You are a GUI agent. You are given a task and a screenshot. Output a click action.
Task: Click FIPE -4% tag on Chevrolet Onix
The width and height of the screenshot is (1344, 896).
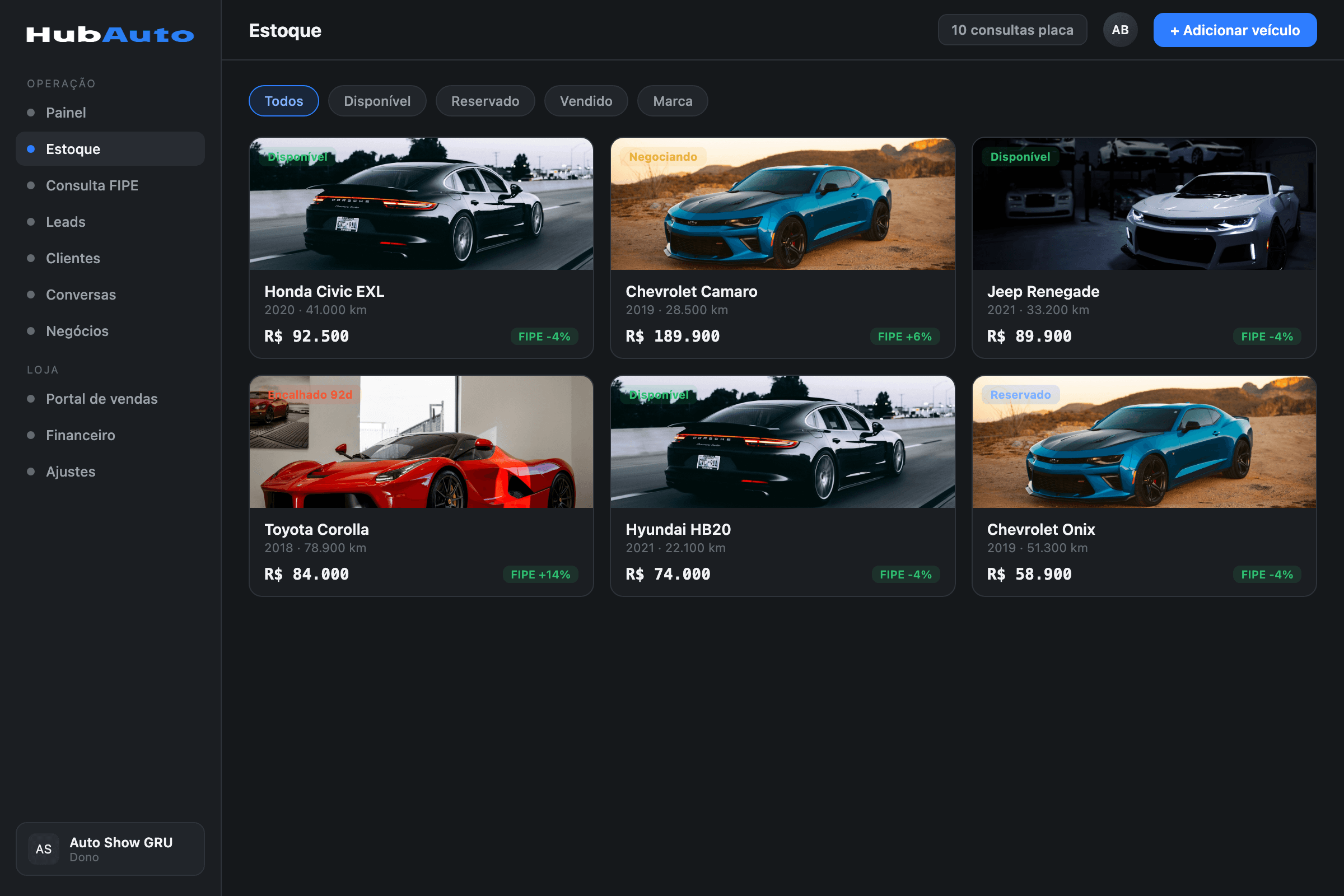1267,575
